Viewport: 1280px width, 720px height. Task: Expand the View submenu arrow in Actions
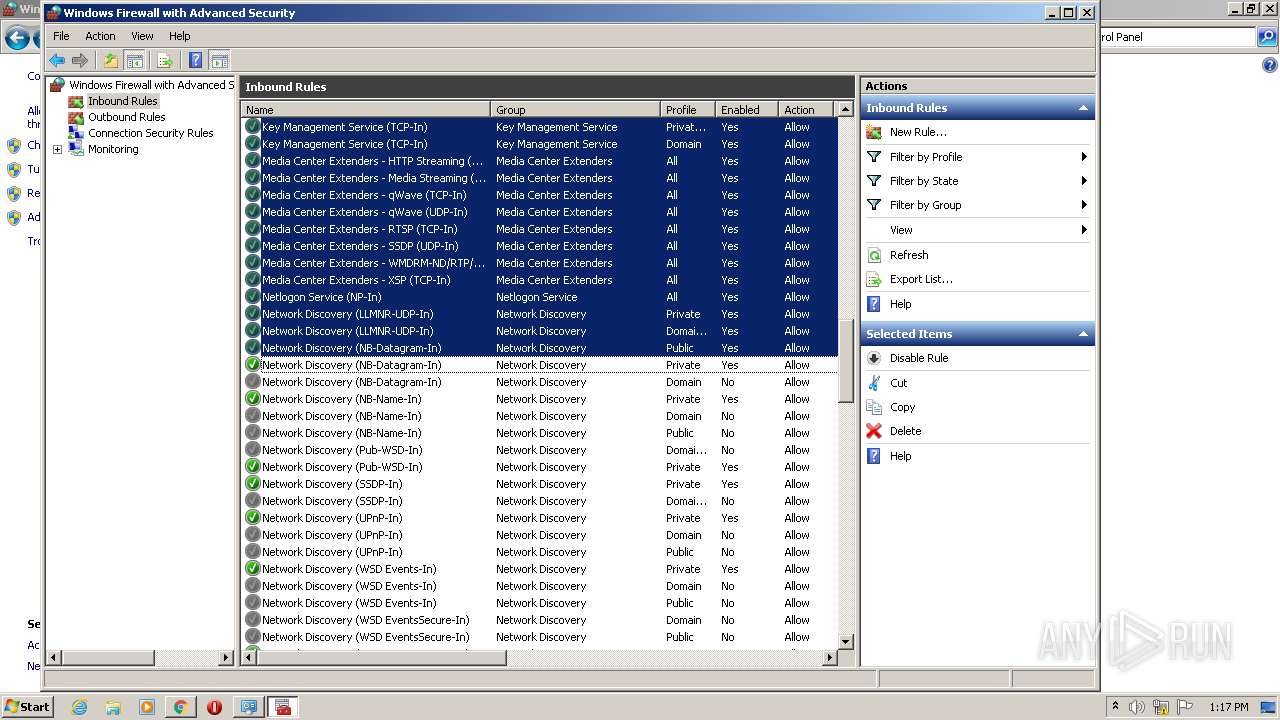coord(1084,230)
